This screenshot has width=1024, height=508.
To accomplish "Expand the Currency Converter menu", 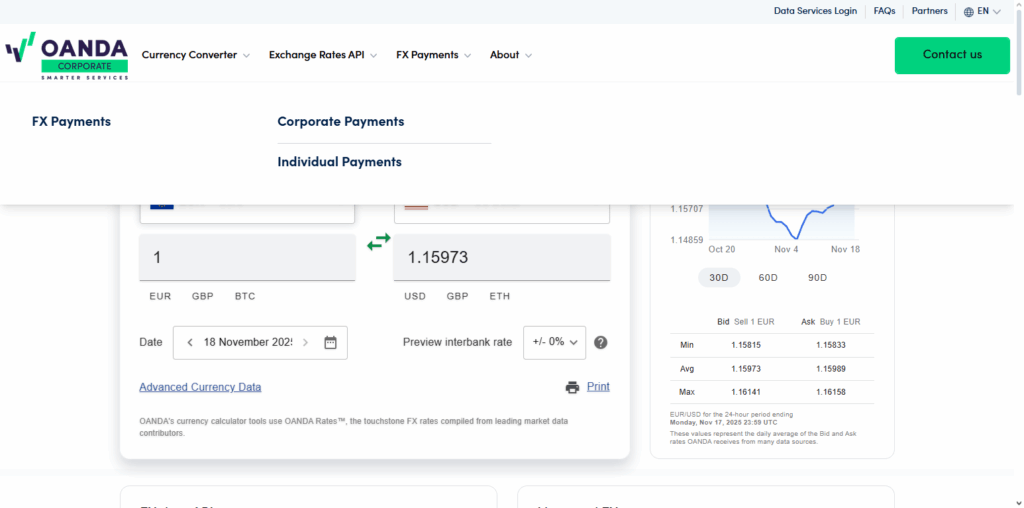I will tap(195, 55).
